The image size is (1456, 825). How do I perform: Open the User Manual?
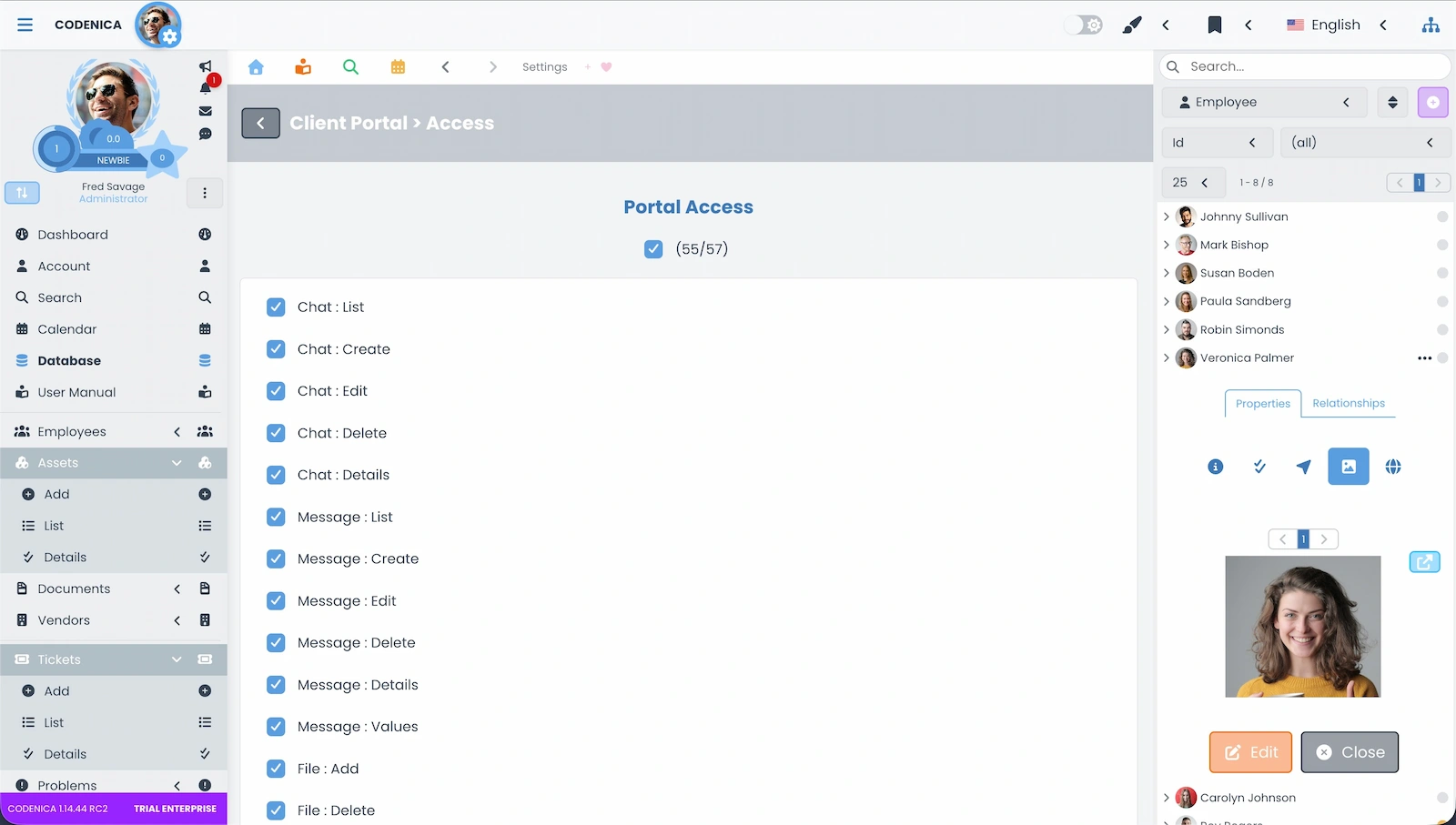click(76, 392)
